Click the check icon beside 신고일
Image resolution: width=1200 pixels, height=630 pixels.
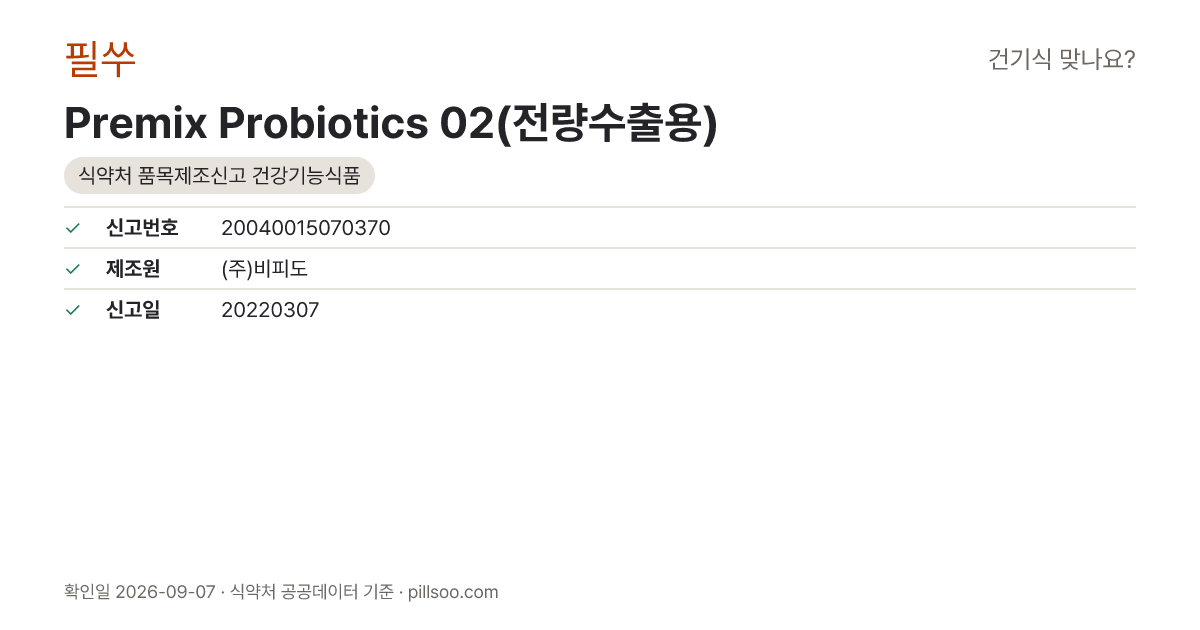72,310
